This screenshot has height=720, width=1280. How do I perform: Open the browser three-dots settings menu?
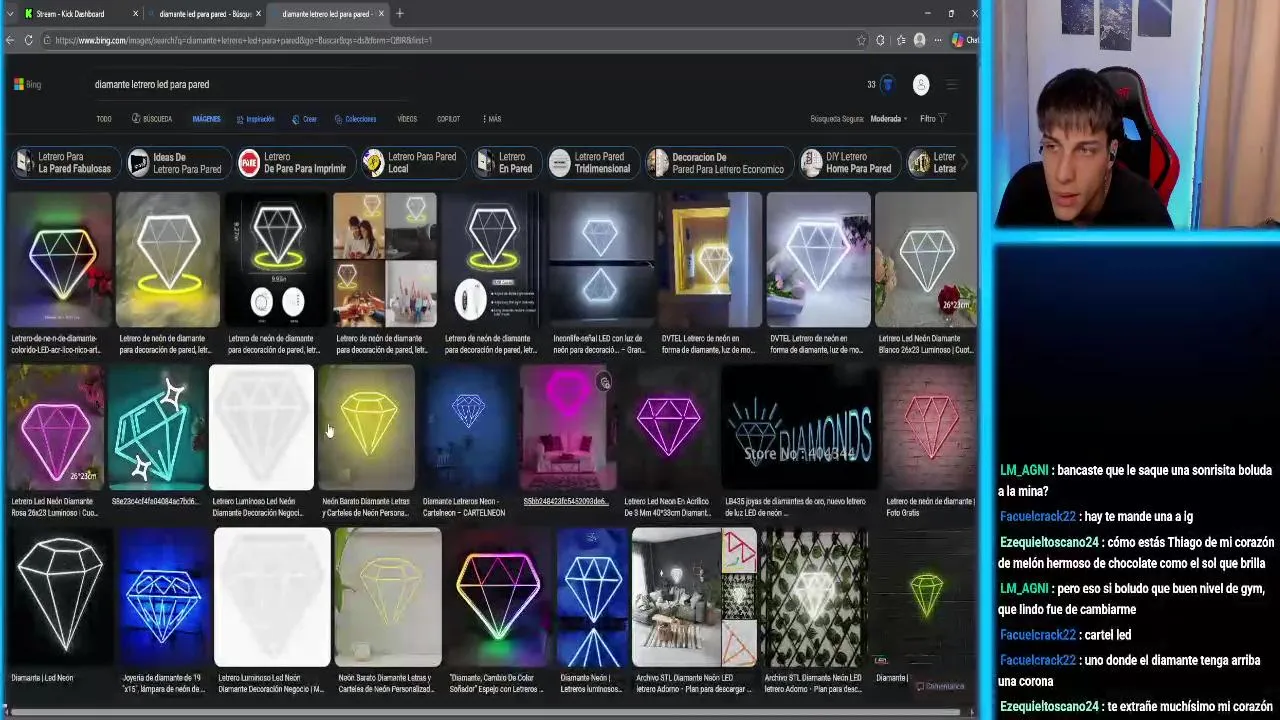point(938,40)
